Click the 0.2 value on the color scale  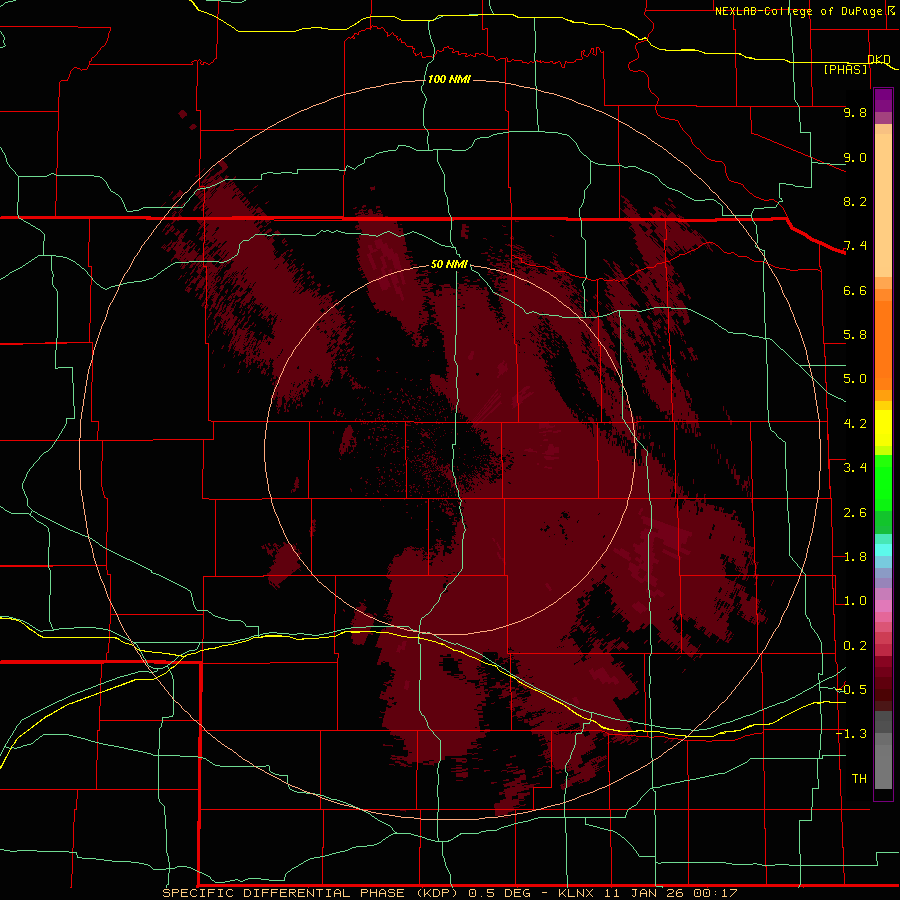pos(855,646)
